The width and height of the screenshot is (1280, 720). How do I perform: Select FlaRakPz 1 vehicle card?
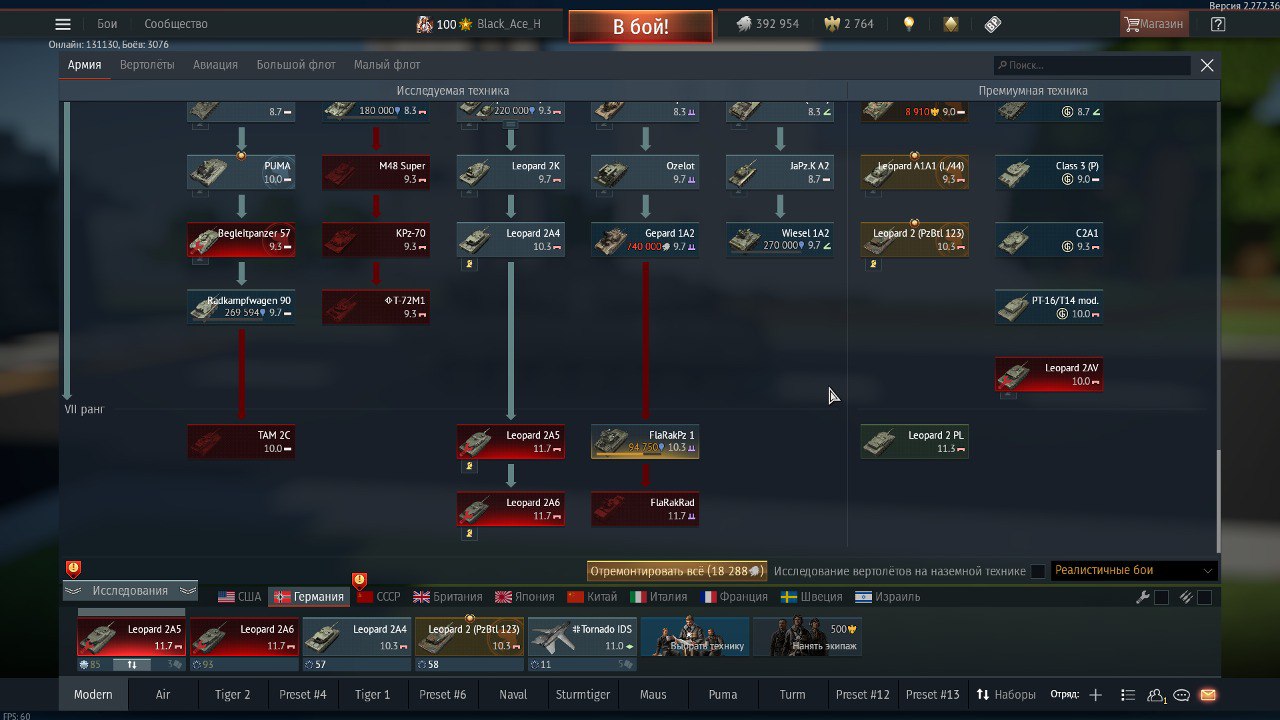[x=645, y=441]
